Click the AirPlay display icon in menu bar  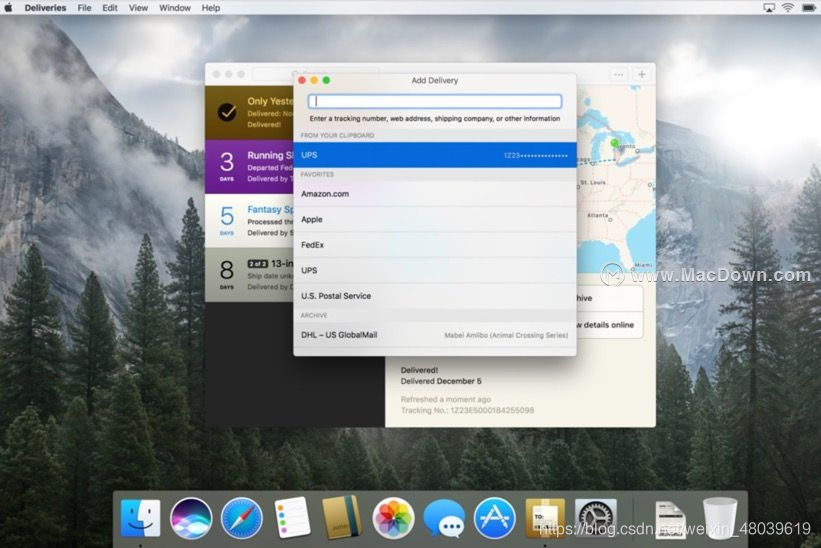tap(768, 8)
